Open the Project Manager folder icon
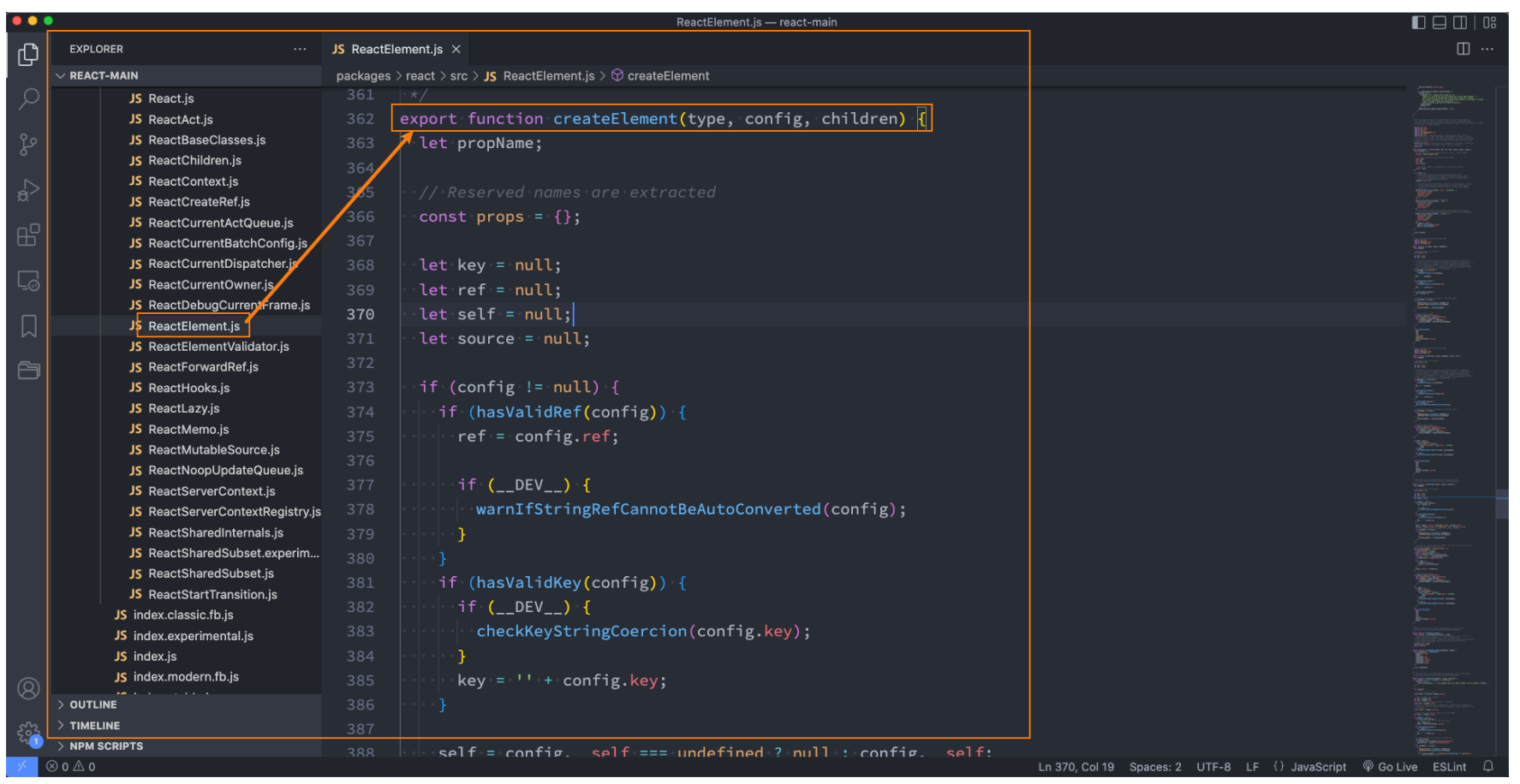 pos(28,371)
